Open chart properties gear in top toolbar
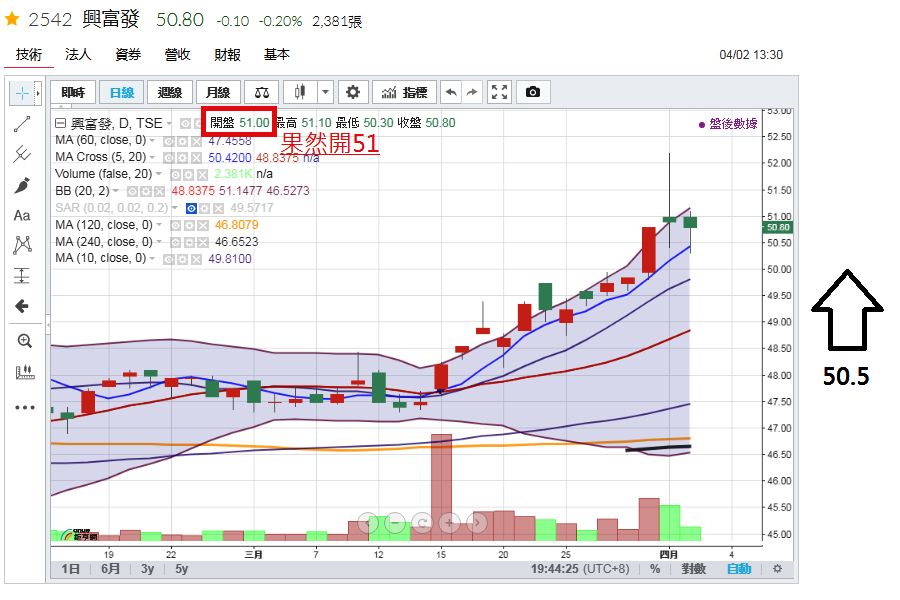Image resolution: width=900 pixels, height=600 pixels. [353, 92]
